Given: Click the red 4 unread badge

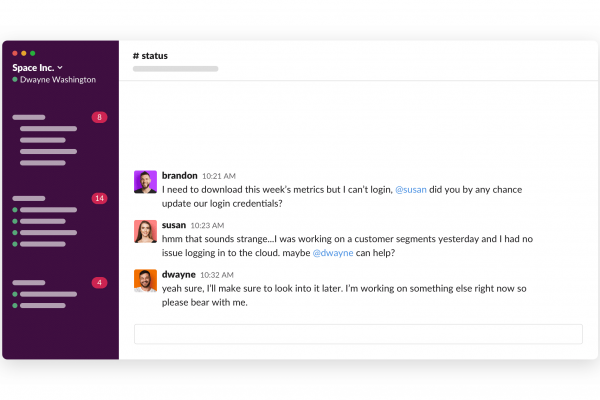Looking at the screenshot, I should pos(99,283).
